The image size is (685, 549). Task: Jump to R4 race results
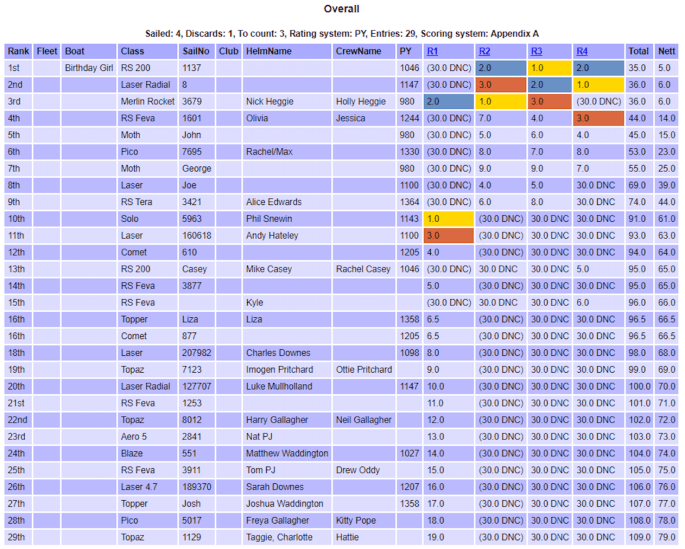click(x=583, y=51)
